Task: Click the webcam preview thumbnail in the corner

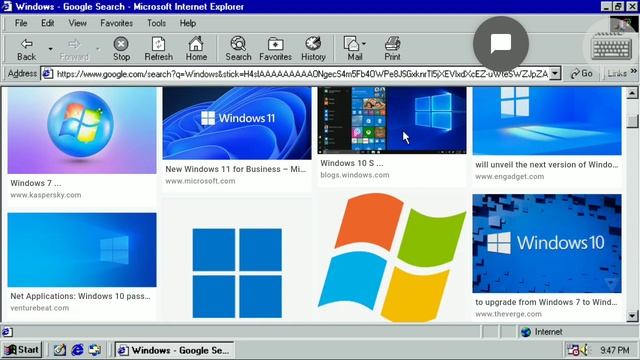Action: (x=624, y=24)
